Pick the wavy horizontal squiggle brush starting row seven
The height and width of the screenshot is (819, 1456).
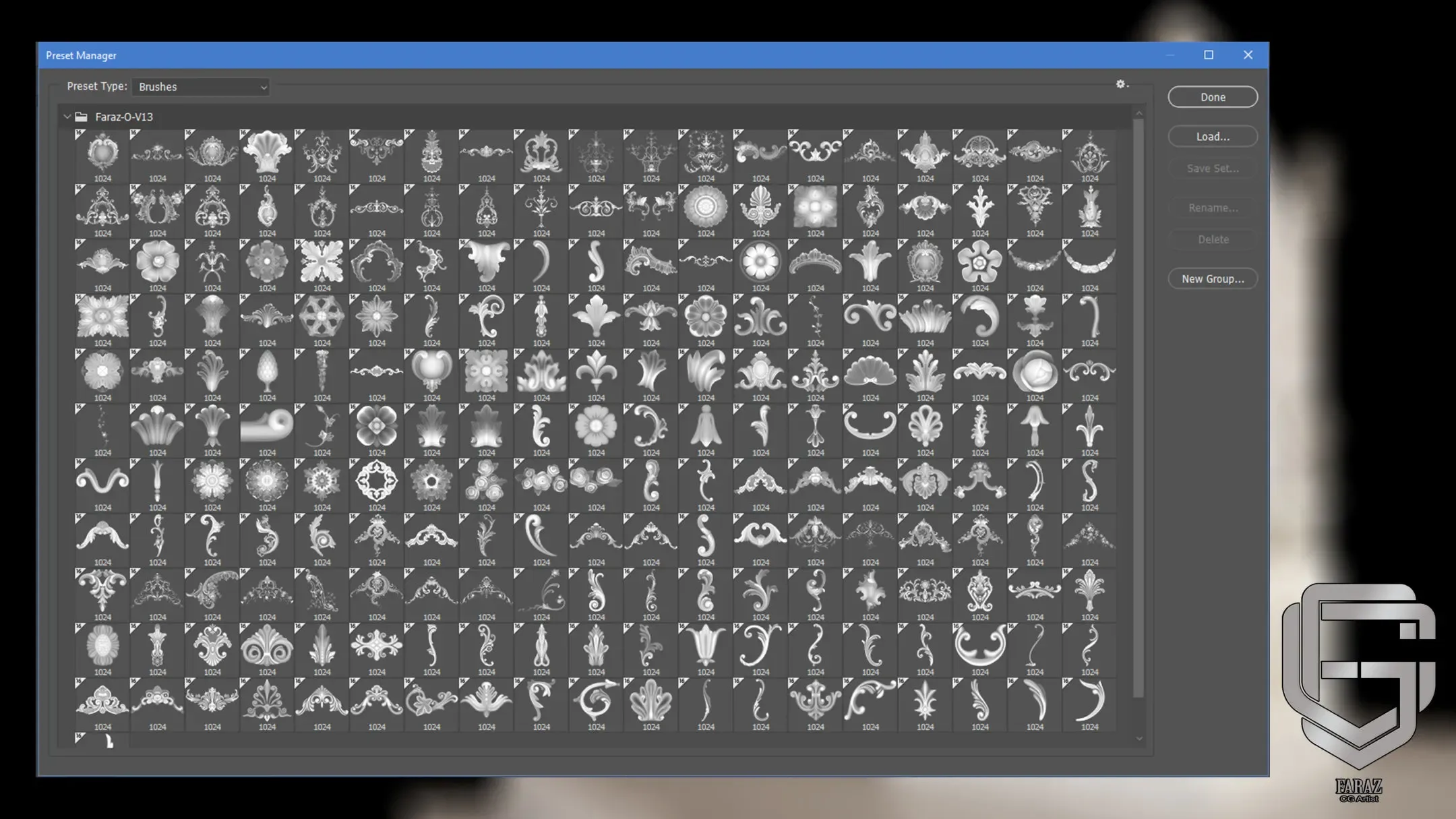102,481
